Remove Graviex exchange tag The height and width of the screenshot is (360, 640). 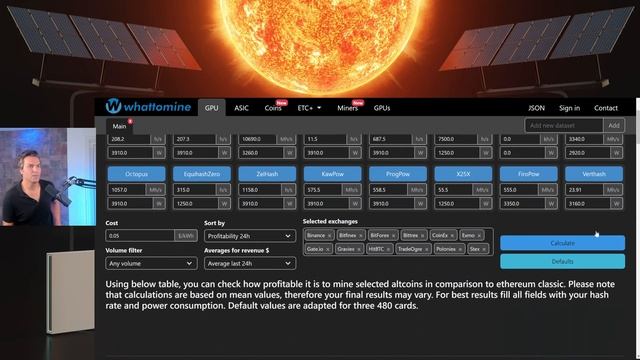click(x=359, y=249)
